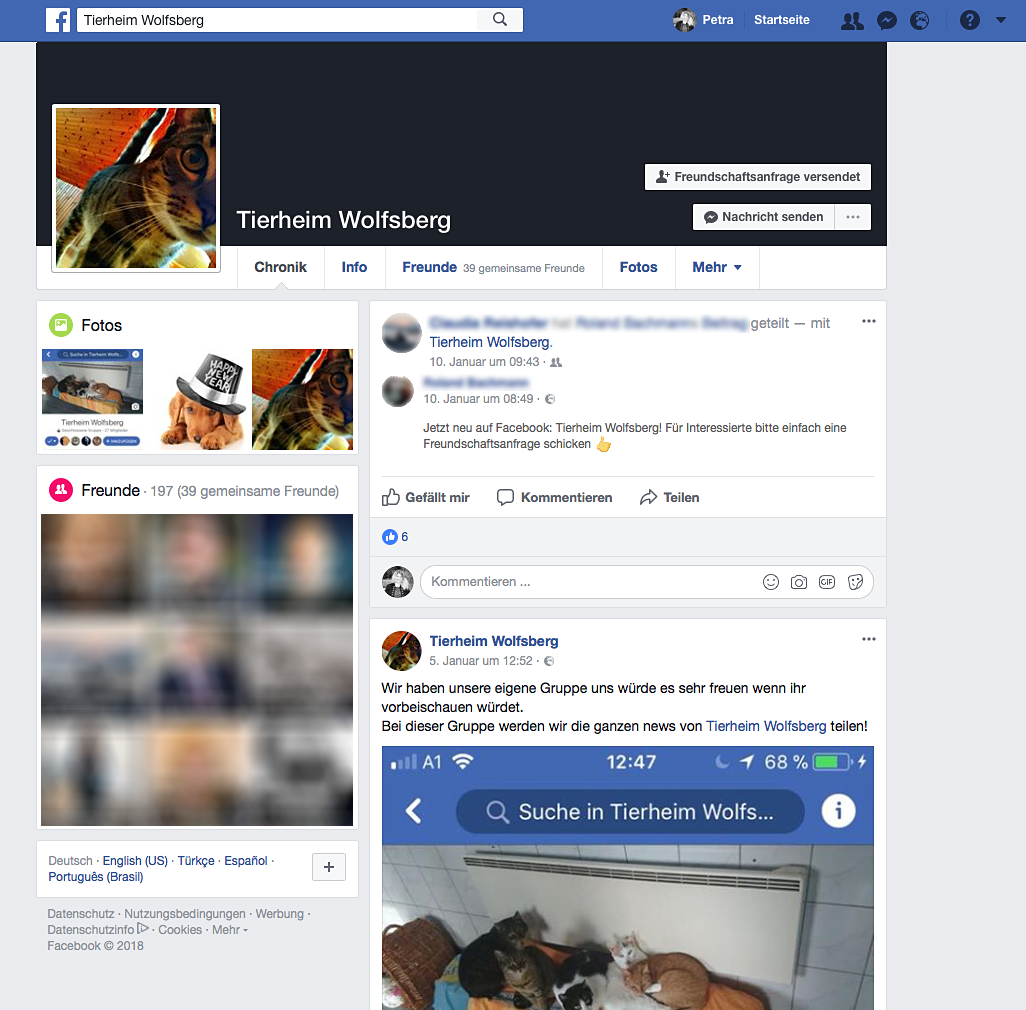
Task: Switch language to English (US)
Action: 135,861
